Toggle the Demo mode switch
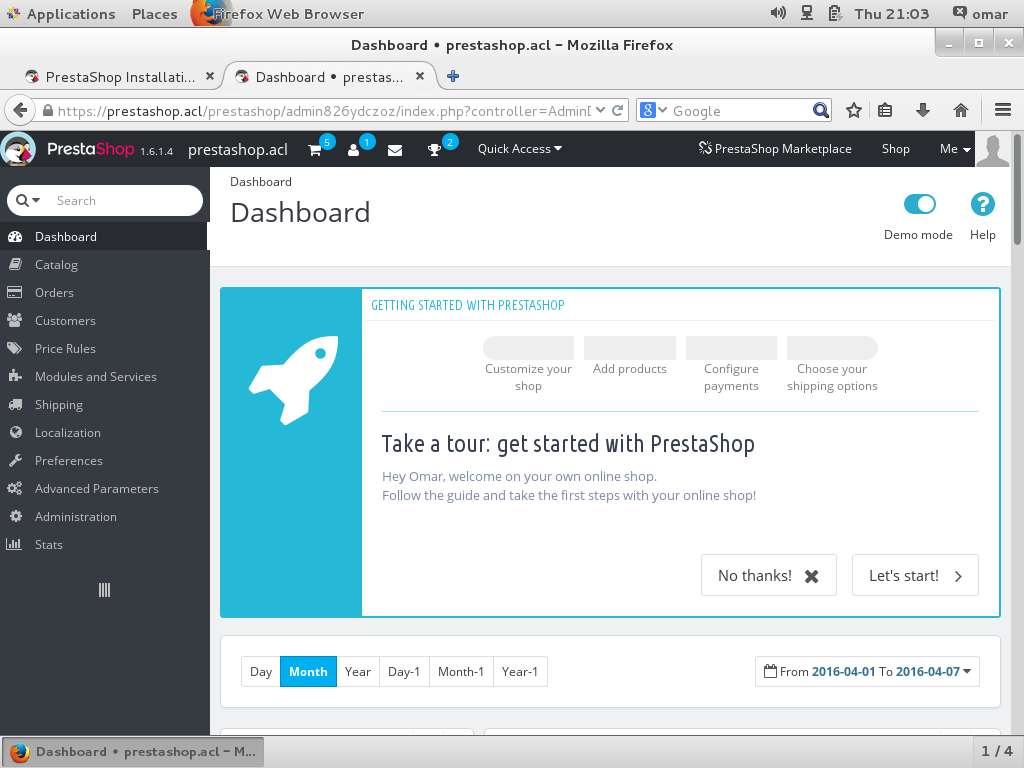Screen dimensions: 1024x768 click(920, 204)
